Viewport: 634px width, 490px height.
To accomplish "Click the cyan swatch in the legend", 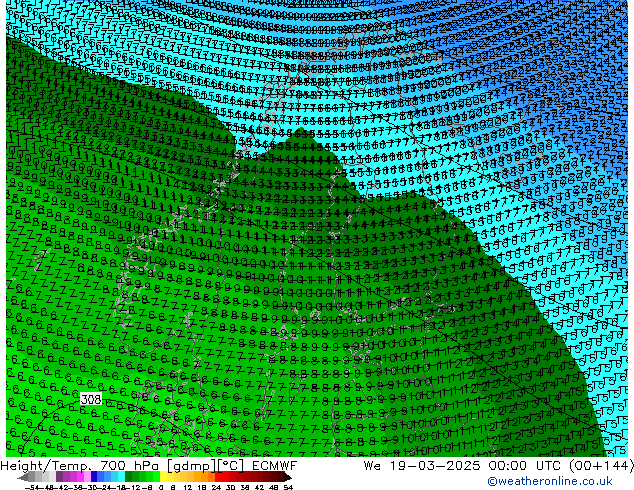I will point(121,477).
